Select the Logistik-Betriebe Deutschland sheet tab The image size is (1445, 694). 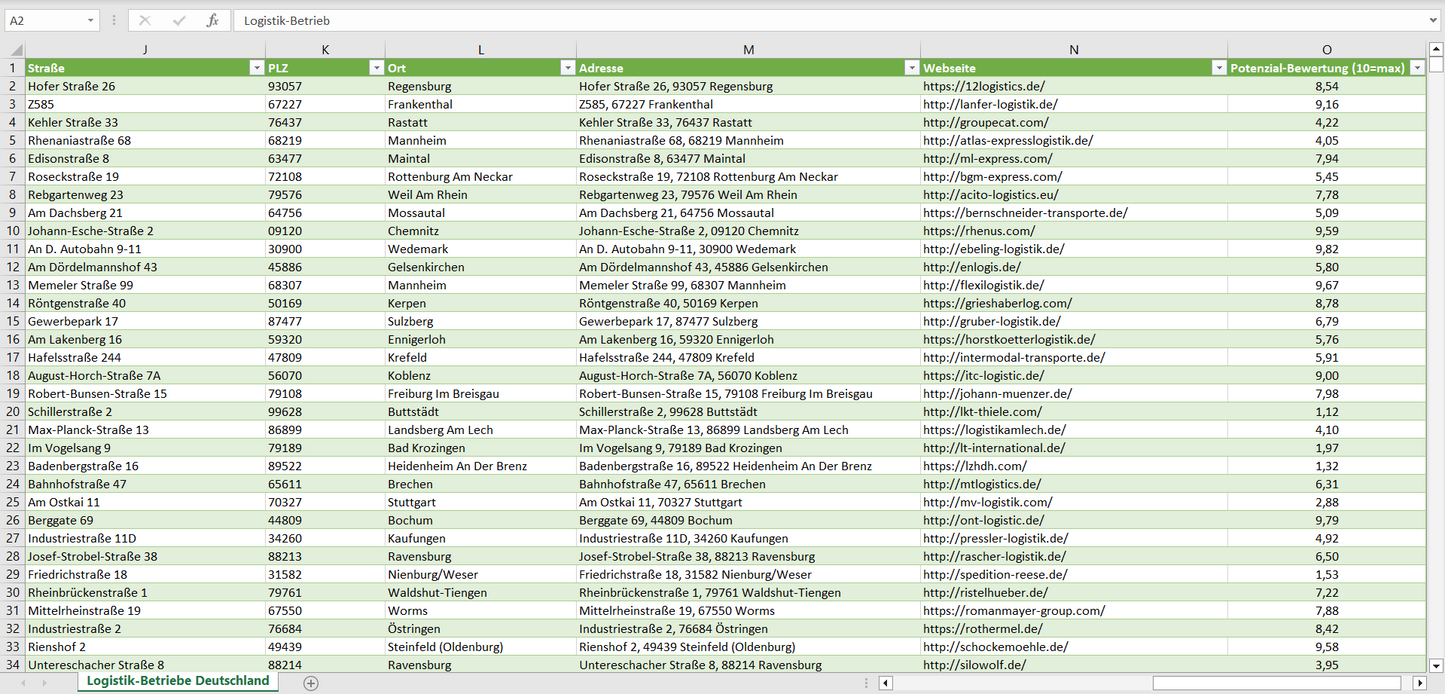point(178,681)
